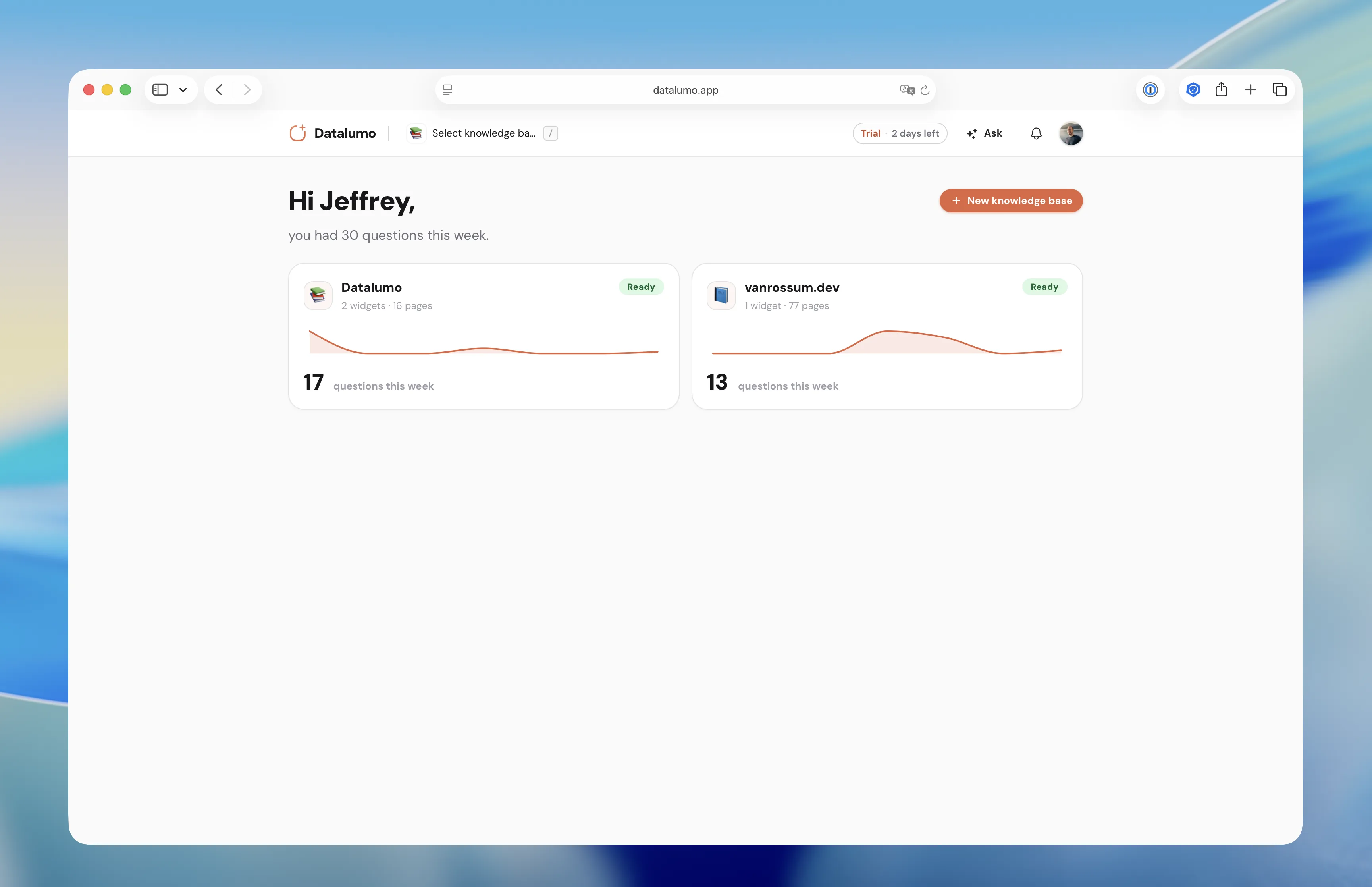Open the vanrossum.dev knowledge base card title
The width and height of the screenshot is (1372, 887).
point(792,287)
